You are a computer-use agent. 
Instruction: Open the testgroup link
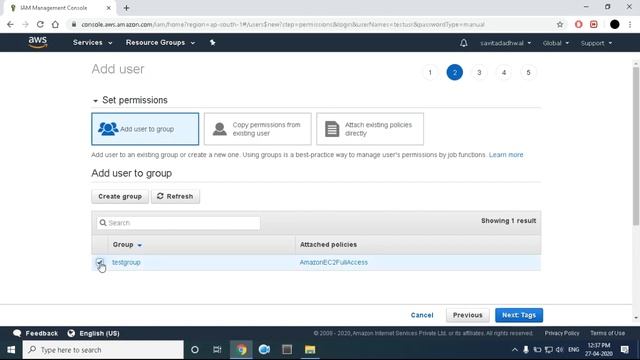coord(126,262)
